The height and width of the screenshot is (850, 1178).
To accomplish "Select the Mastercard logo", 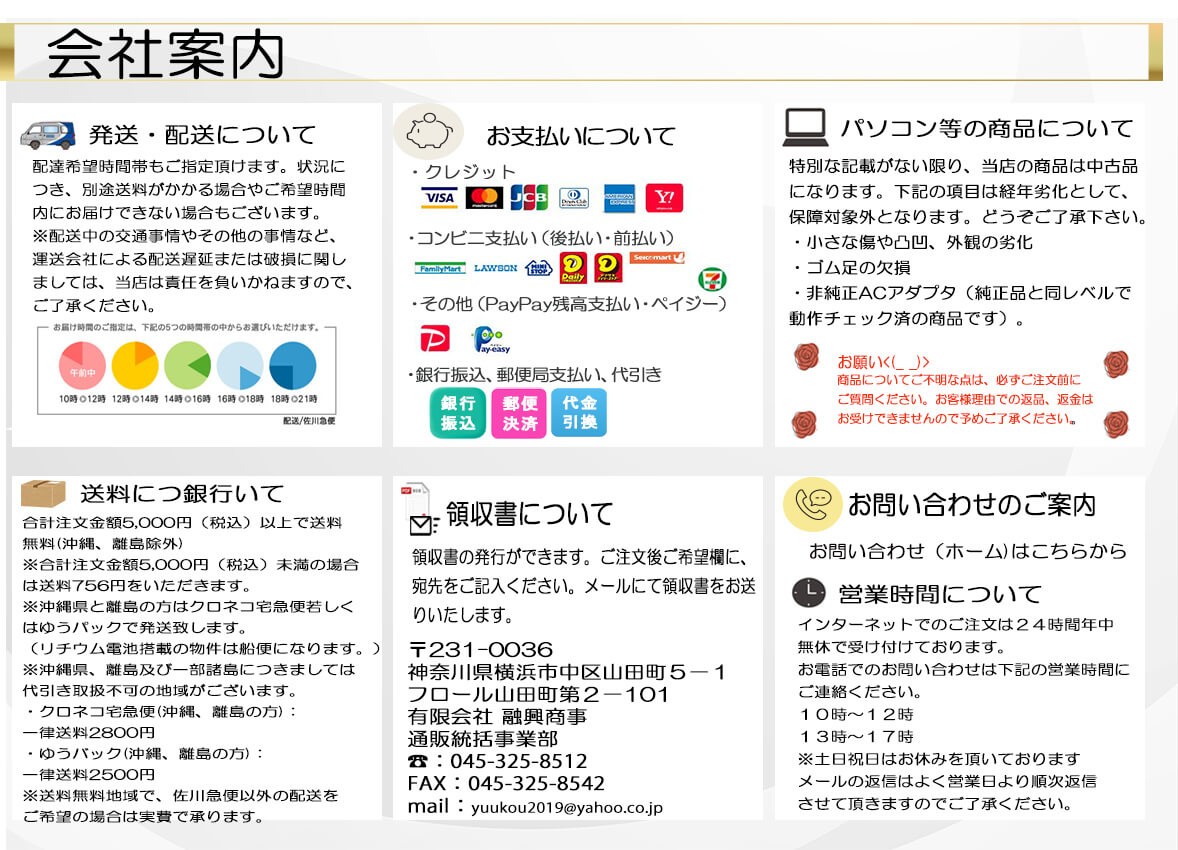I will point(485,198).
